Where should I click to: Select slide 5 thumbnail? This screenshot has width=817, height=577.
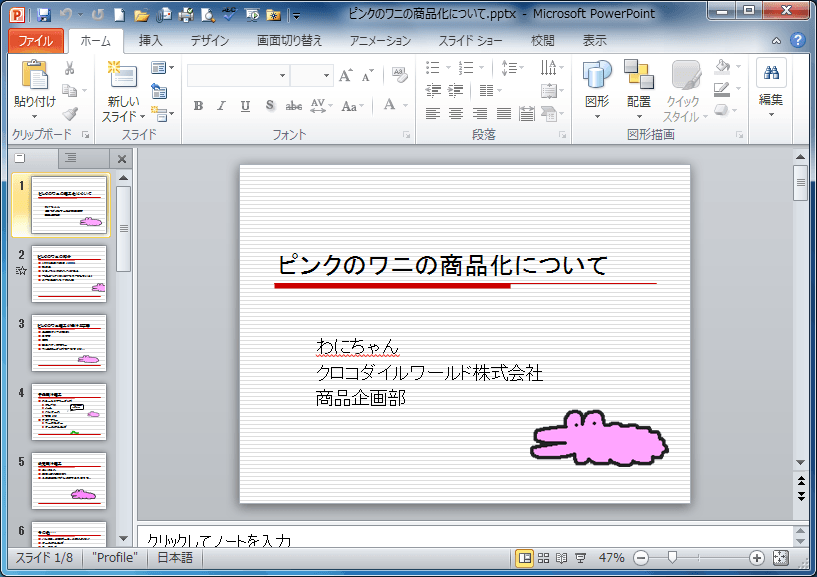(69, 481)
